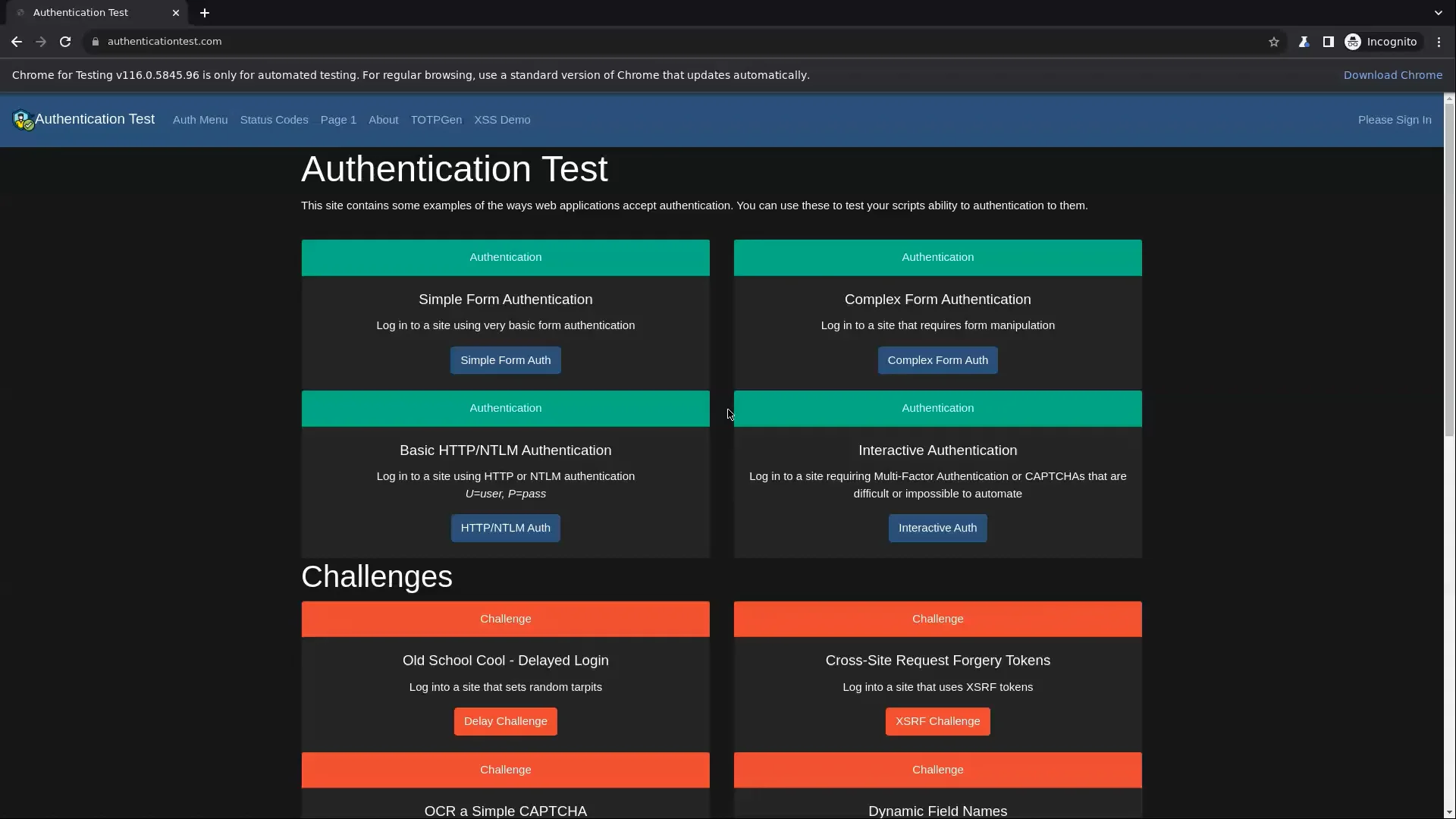Open Chrome's three-dot menu
Screen dimensions: 1456x819
click(1439, 42)
